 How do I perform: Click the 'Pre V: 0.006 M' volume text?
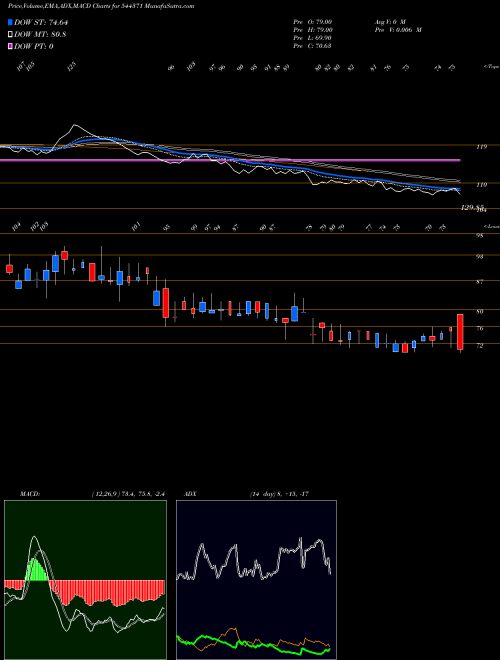[x=397, y=29]
